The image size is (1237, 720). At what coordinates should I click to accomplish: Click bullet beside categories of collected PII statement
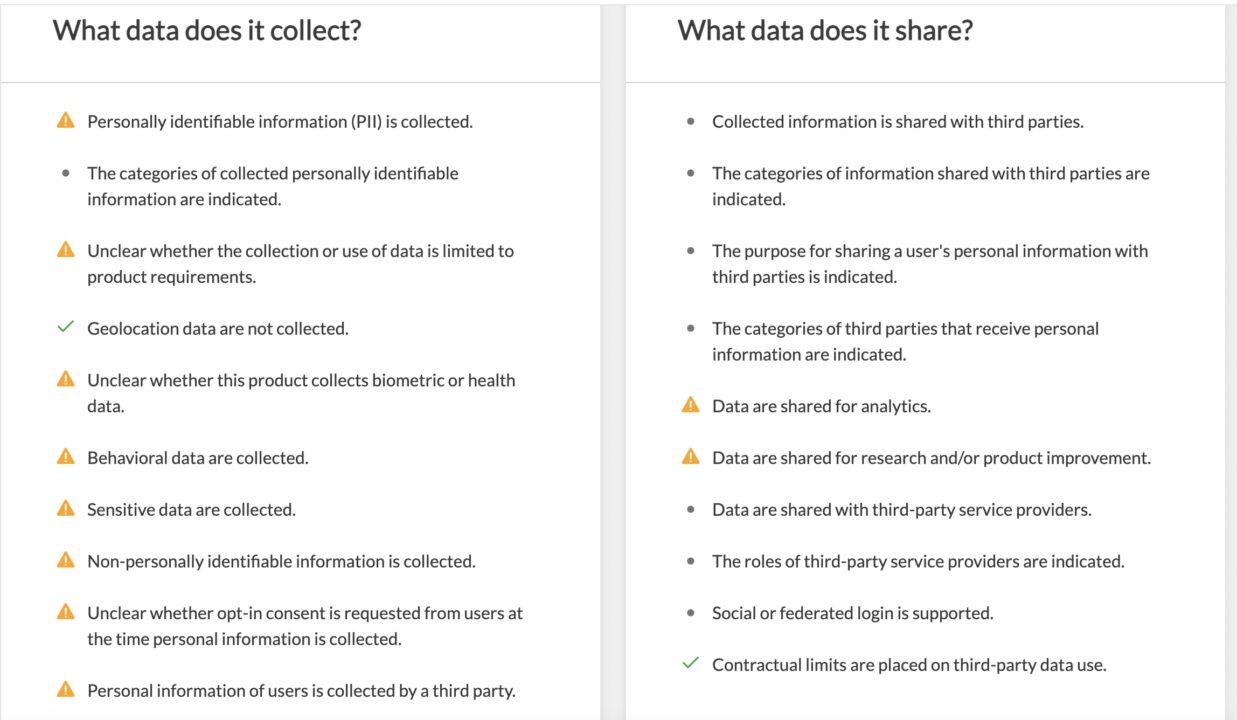[x=66, y=173]
